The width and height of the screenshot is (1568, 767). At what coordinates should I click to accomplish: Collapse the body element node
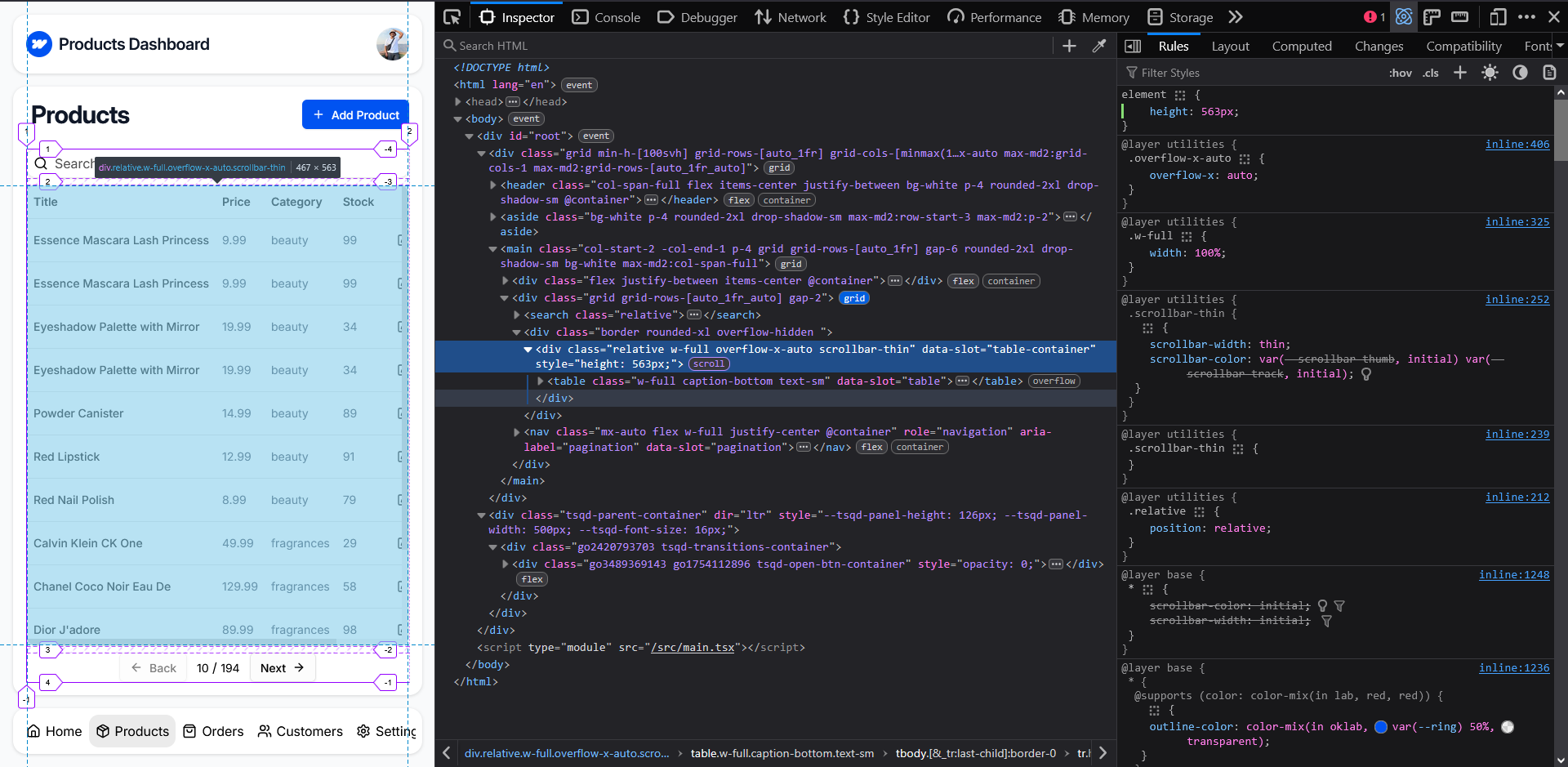(458, 119)
